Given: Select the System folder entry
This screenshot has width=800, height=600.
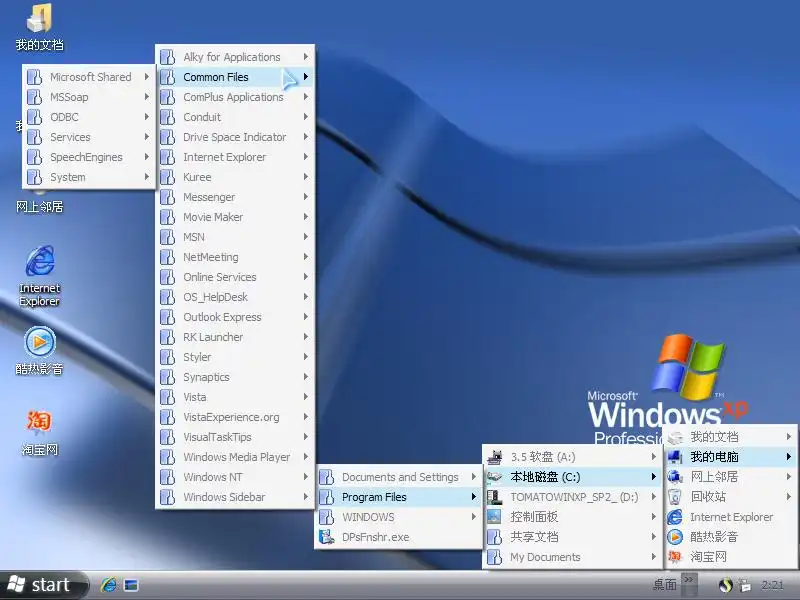Looking at the screenshot, I should pyautogui.click(x=89, y=177).
